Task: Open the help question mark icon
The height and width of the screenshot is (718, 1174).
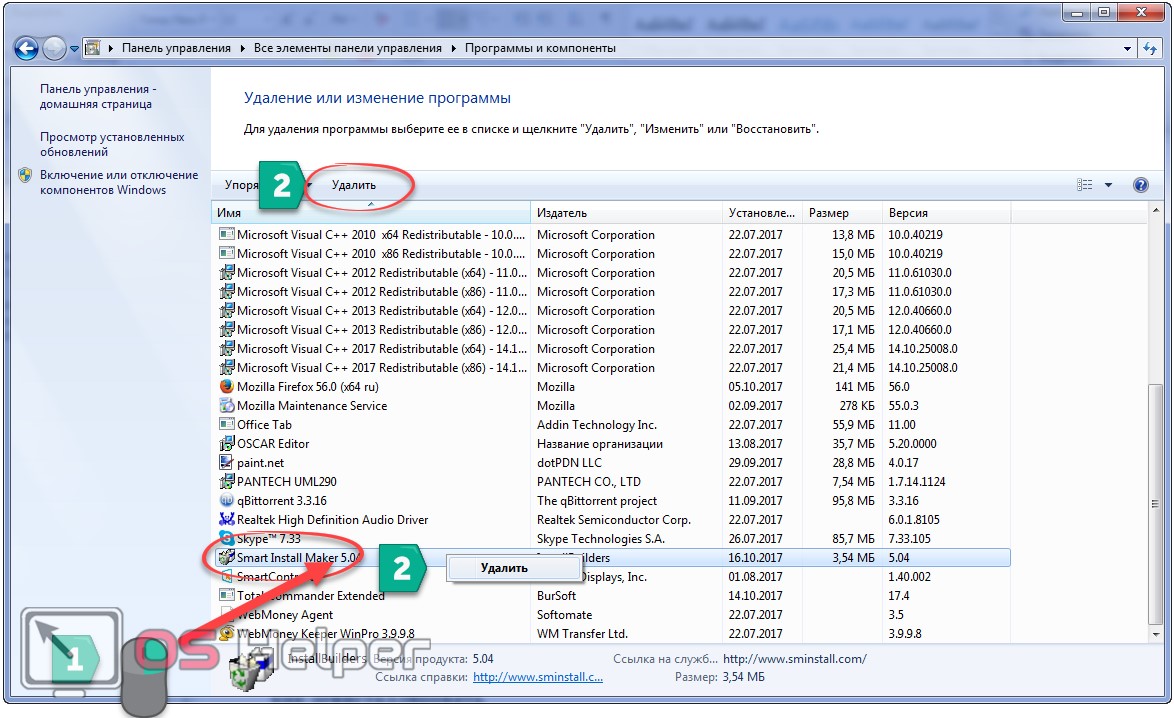Action: (x=1141, y=185)
